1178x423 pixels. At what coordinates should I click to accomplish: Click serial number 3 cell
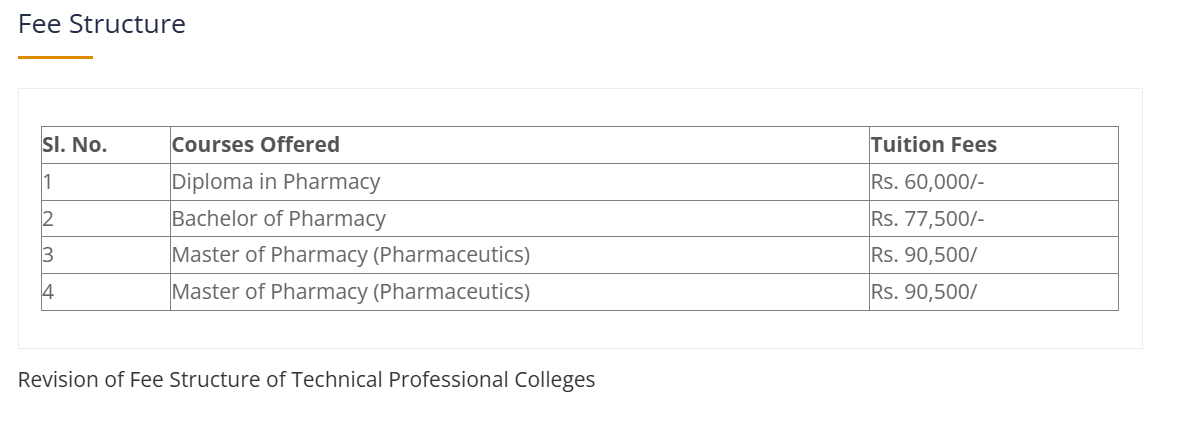(x=47, y=255)
